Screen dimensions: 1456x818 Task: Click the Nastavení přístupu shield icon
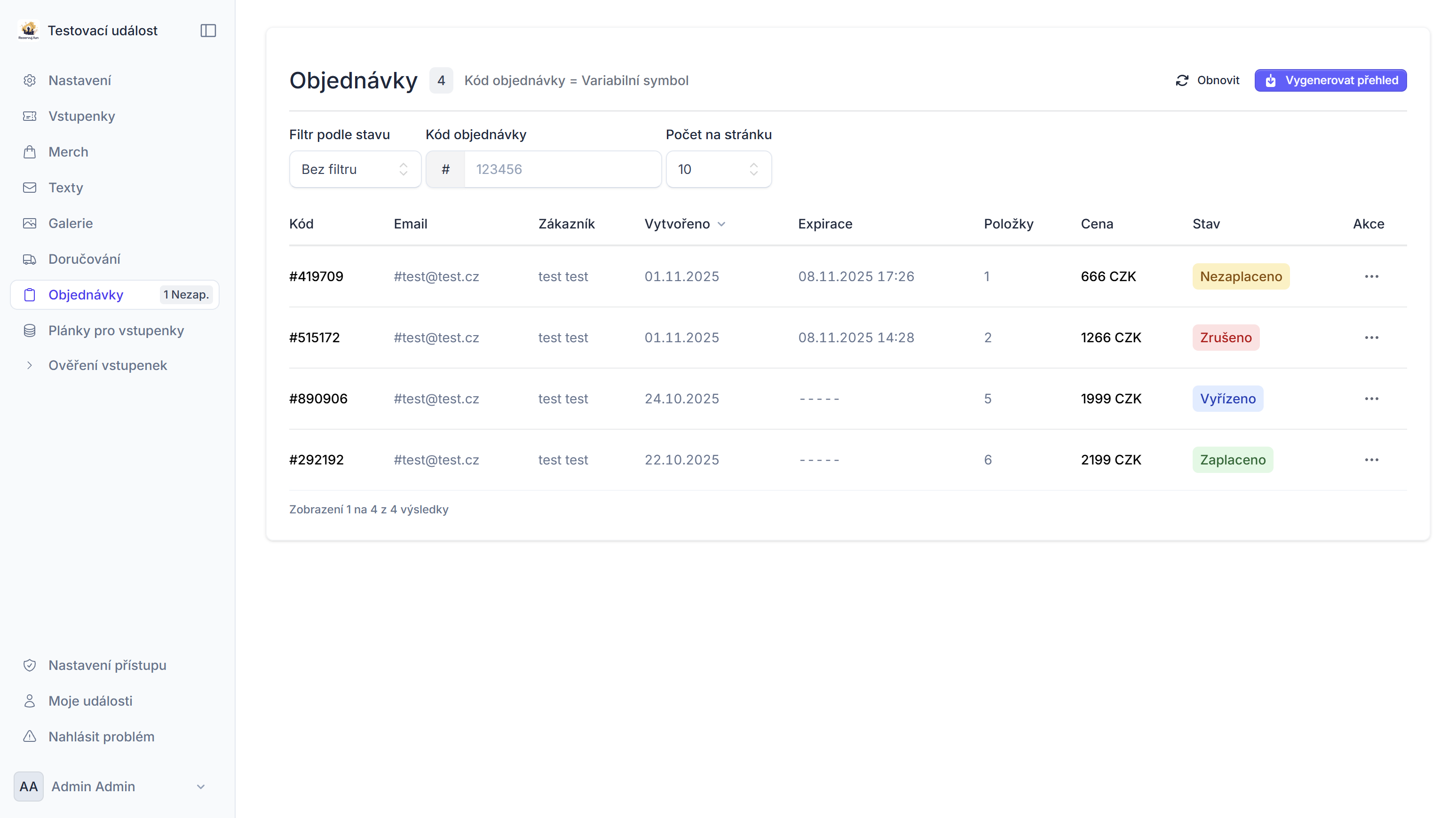pyautogui.click(x=29, y=665)
